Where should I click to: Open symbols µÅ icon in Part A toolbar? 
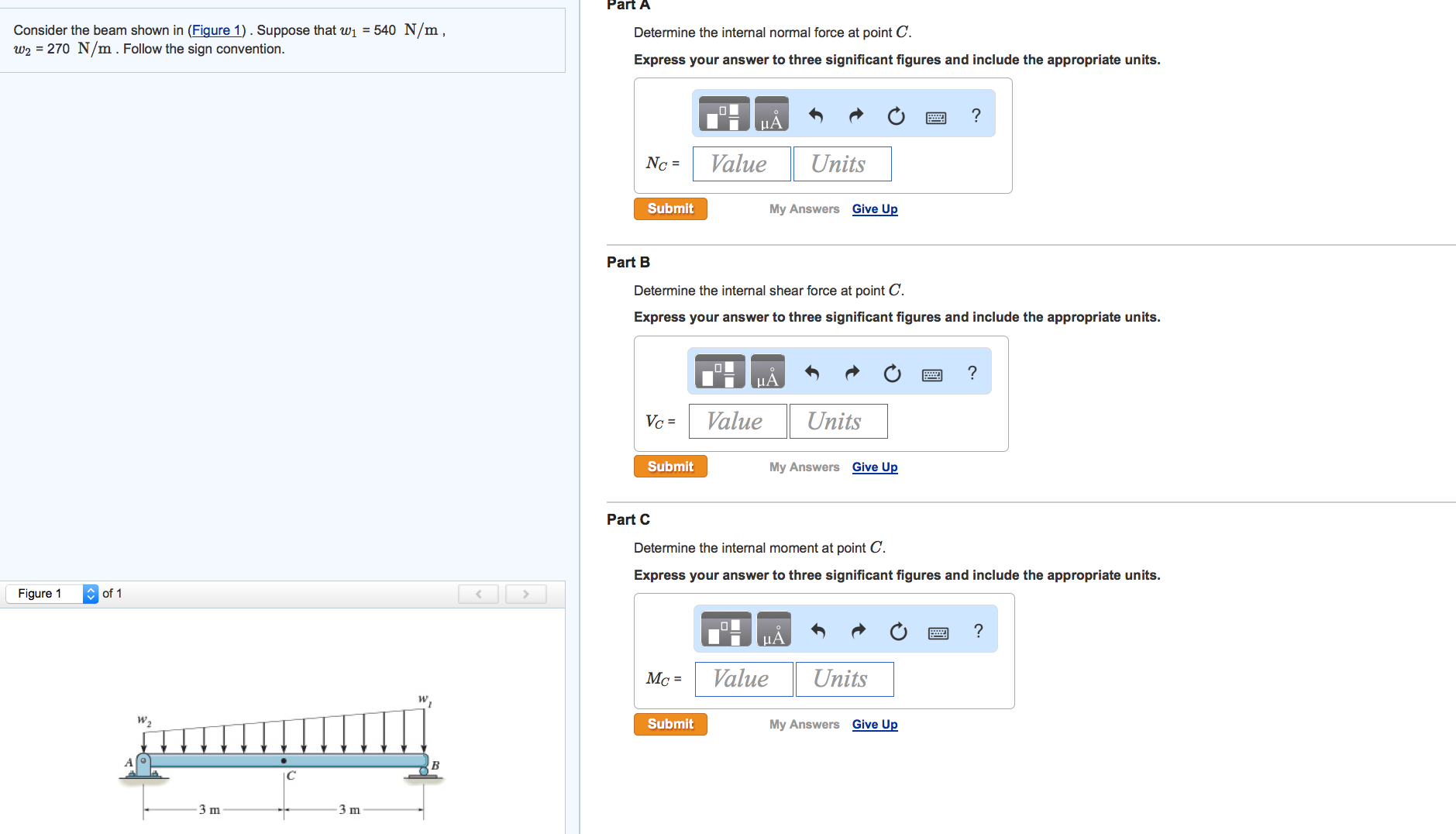tap(771, 114)
